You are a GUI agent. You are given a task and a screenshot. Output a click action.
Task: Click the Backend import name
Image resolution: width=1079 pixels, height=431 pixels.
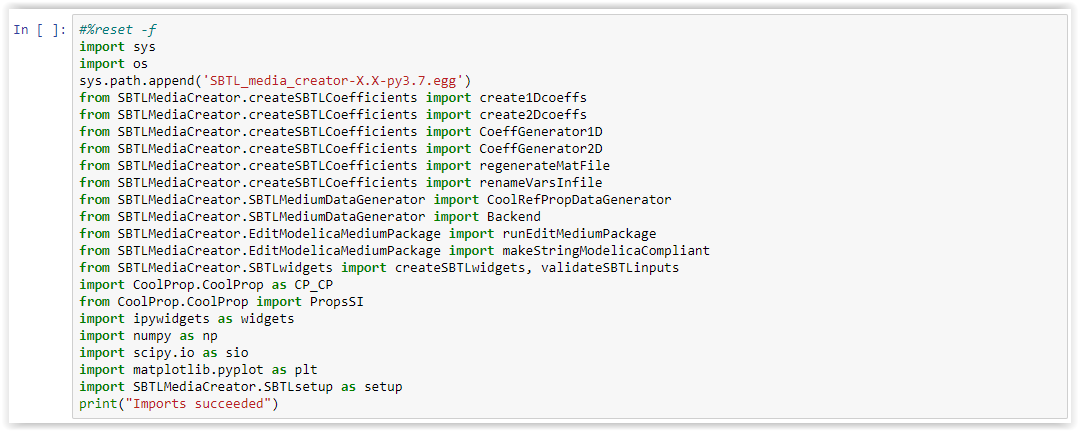[x=514, y=217]
